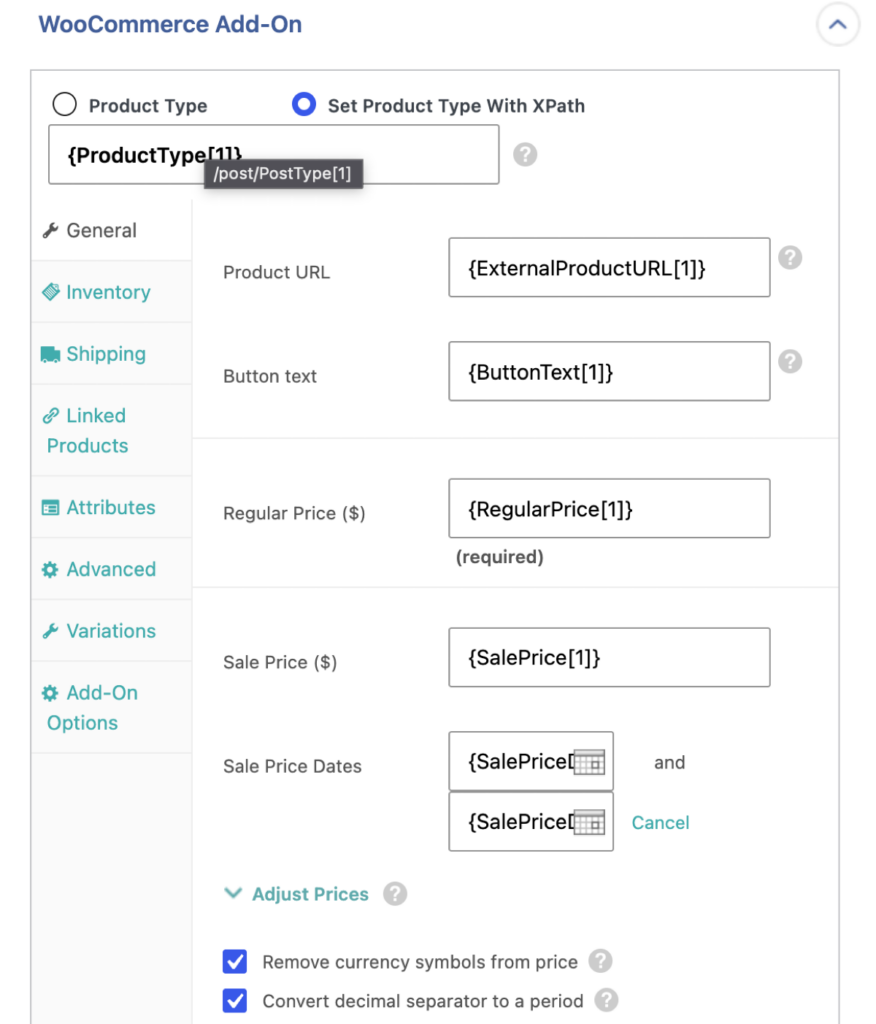Click the second Sale Price Dates field
876x1024 pixels.
[x=530, y=822]
